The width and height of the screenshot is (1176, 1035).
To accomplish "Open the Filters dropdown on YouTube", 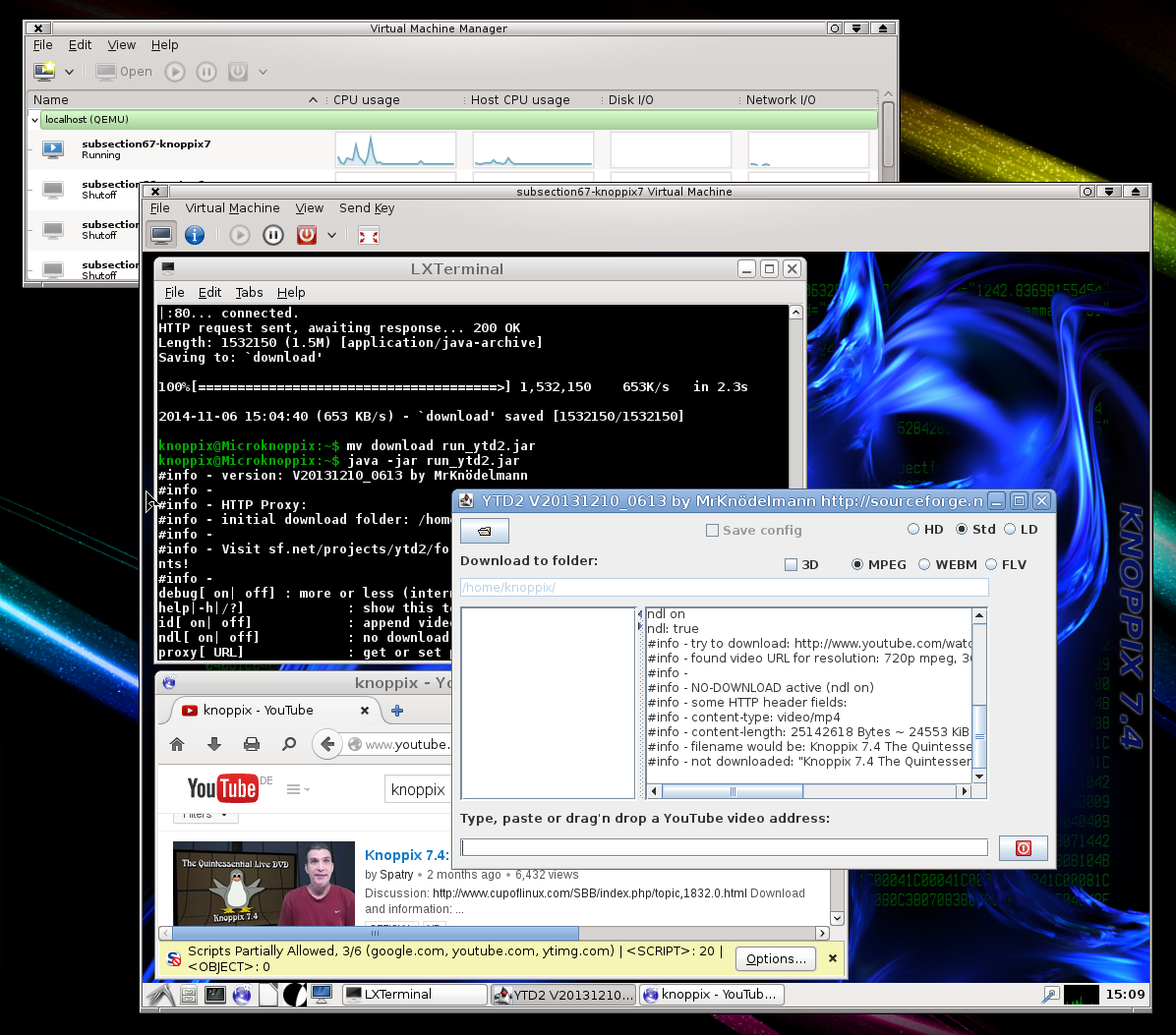I will [x=205, y=815].
